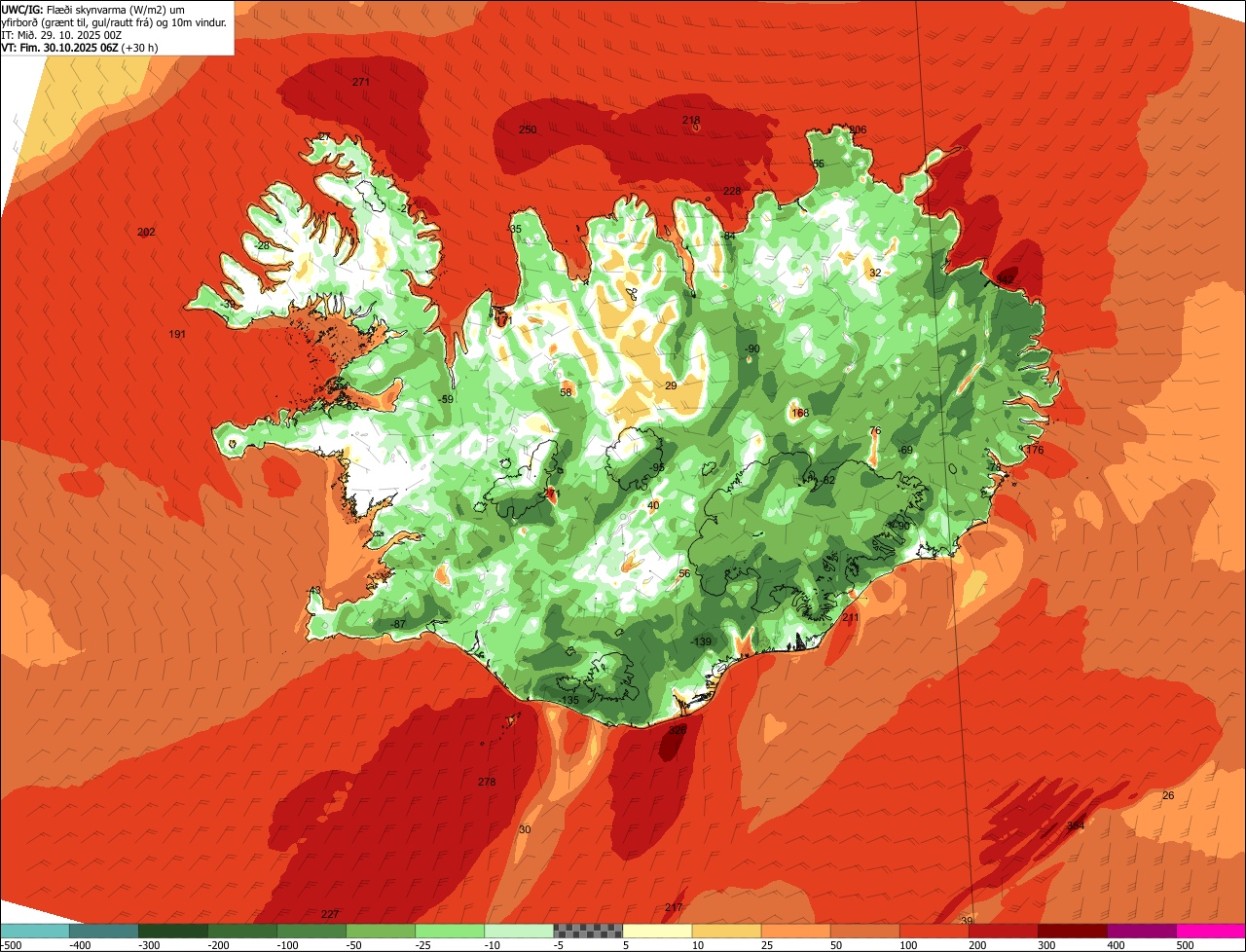1246x952 pixels.
Task: Click the '84' value on the map
Action: click(x=728, y=236)
